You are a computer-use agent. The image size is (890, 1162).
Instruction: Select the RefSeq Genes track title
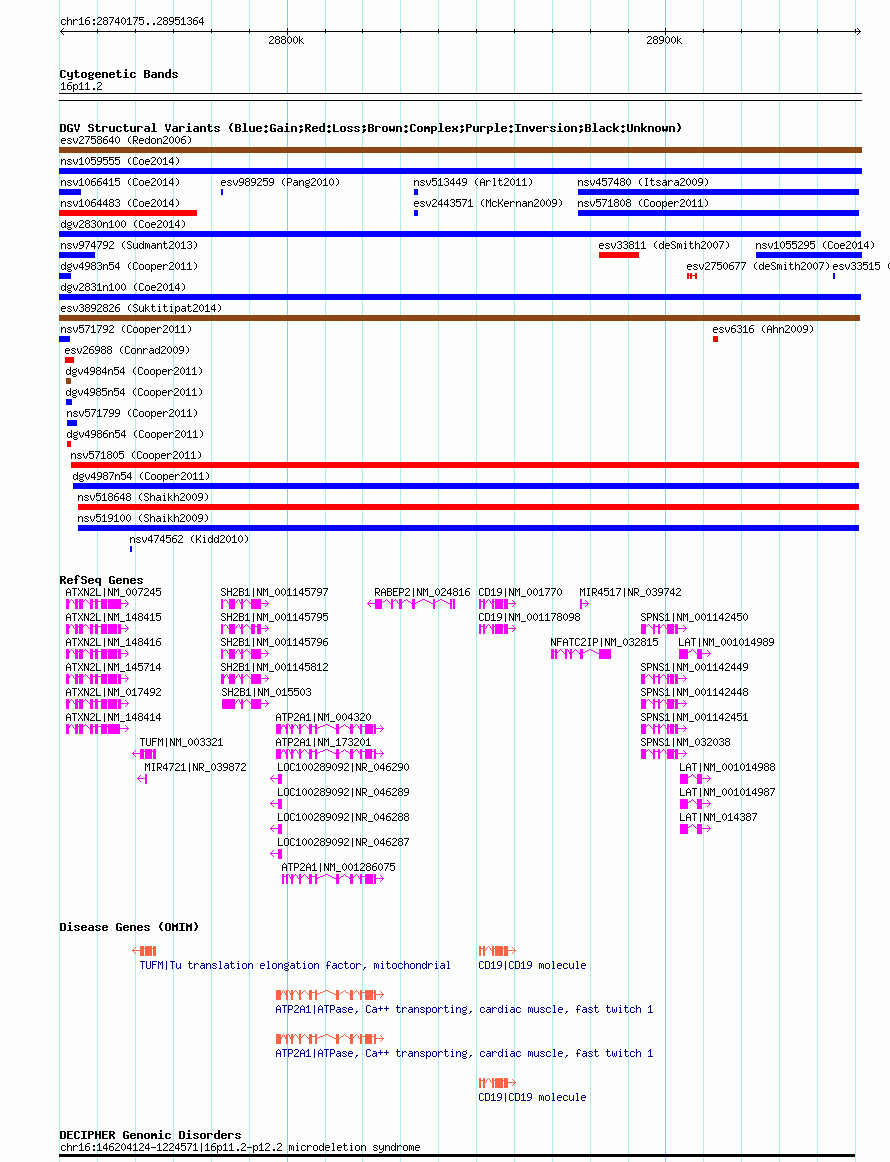click(x=102, y=580)
